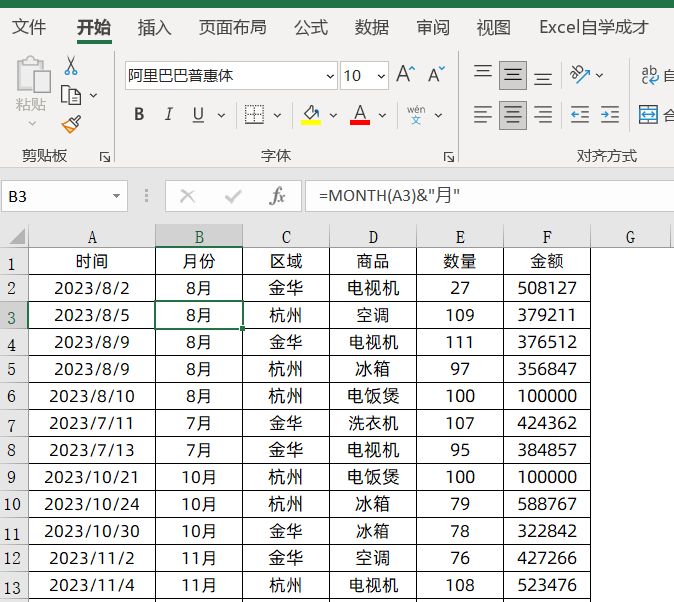Select column G header
674x602 pixels.
630,236
